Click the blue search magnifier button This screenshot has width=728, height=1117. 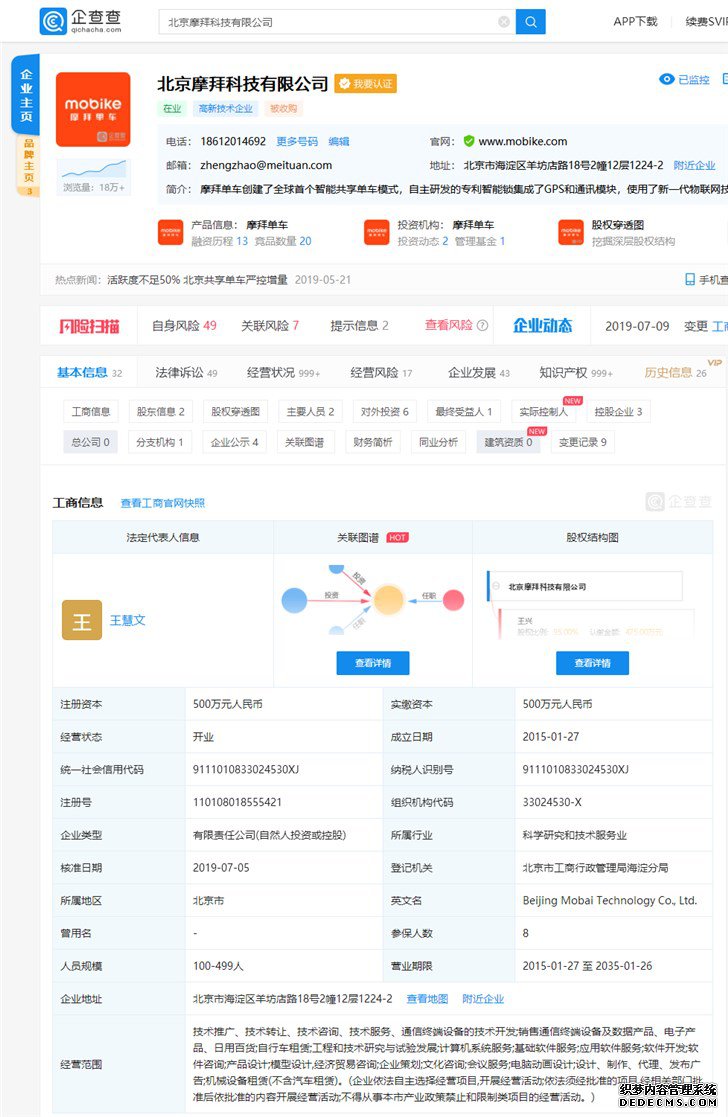click(530, 22)
